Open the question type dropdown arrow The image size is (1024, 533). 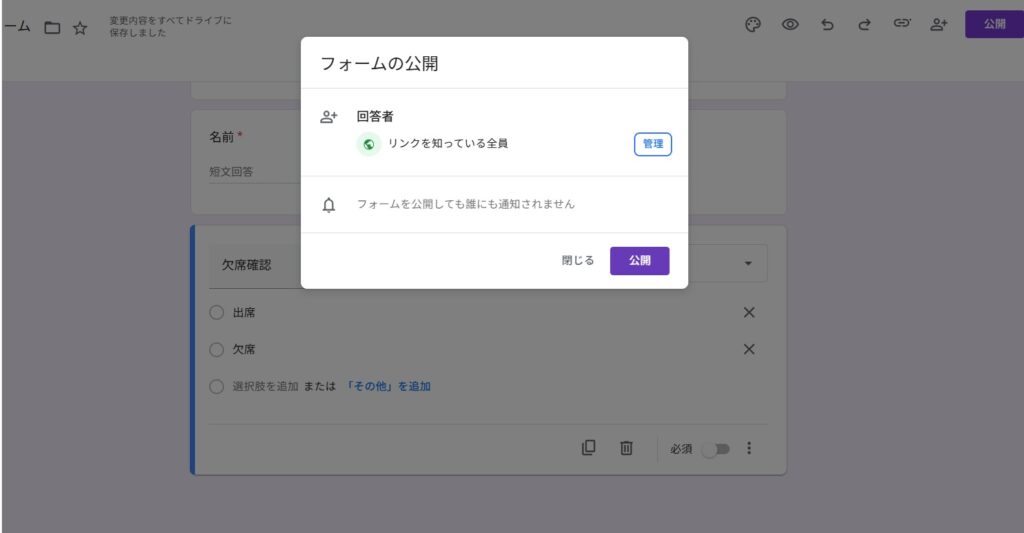coord(748,263)
